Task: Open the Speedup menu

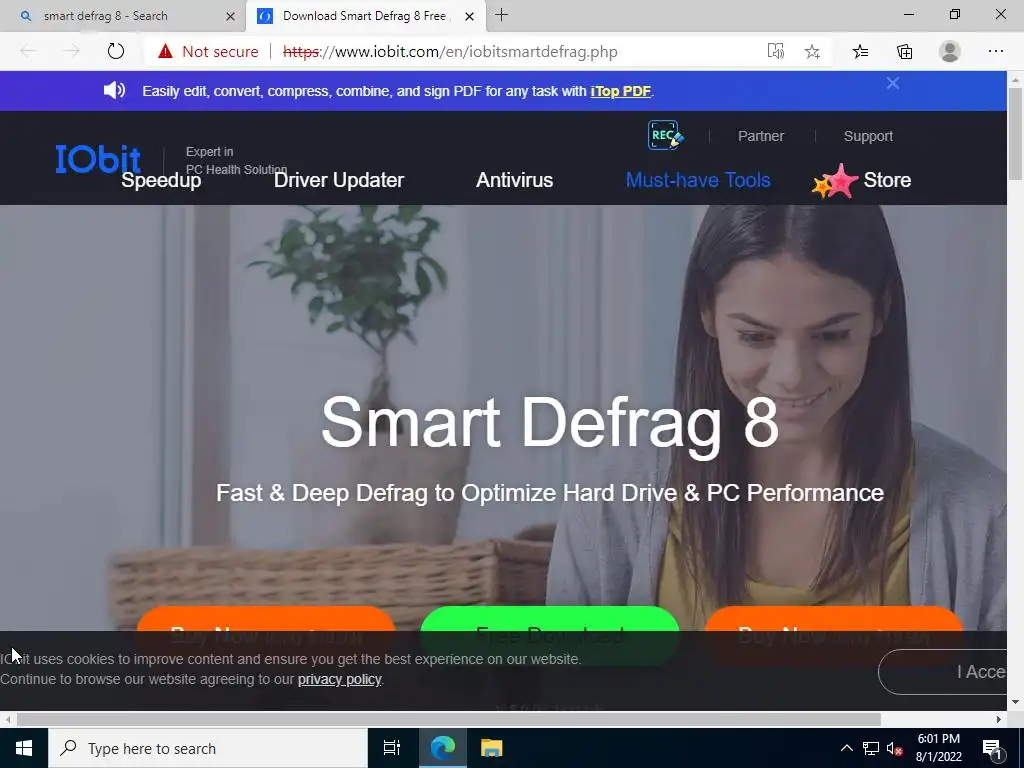Action: click(161, 180)
